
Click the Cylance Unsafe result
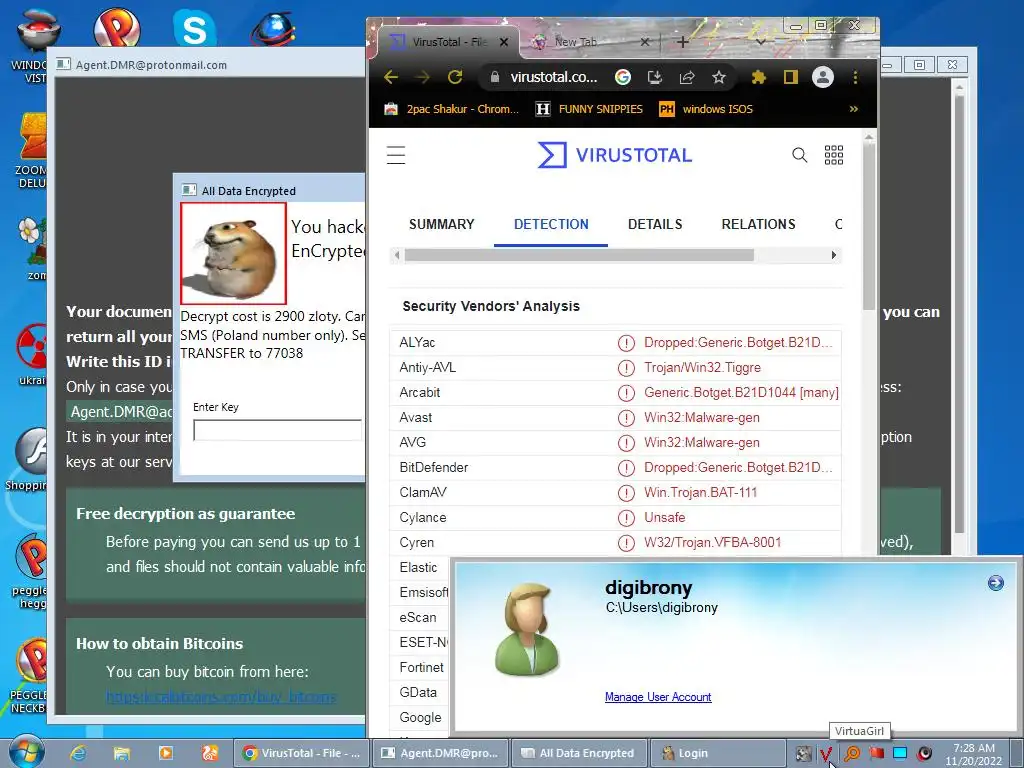[665, 517]
